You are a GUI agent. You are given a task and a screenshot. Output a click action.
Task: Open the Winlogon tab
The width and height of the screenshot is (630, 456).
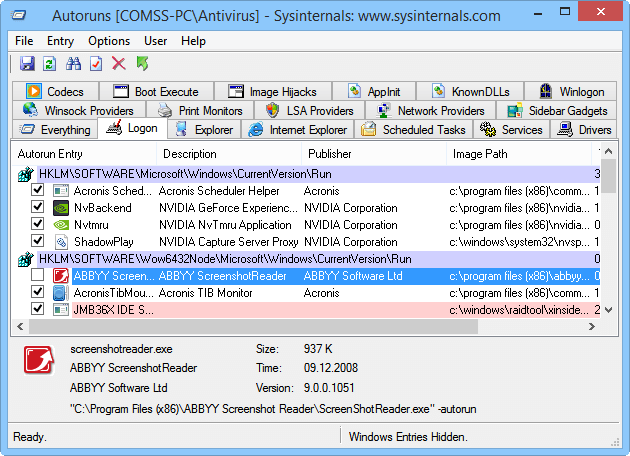click(x=571, y=92)
